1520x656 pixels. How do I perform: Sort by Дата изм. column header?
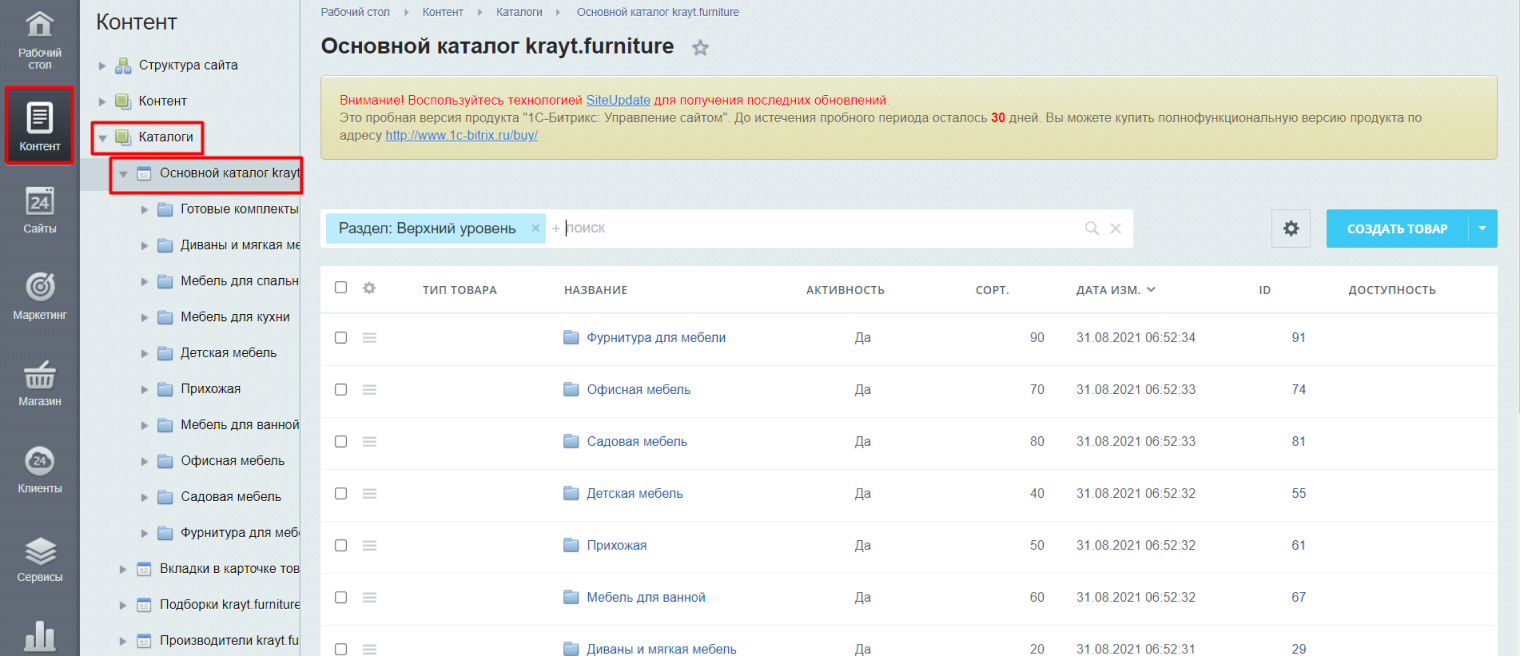tap(1115, 290)
